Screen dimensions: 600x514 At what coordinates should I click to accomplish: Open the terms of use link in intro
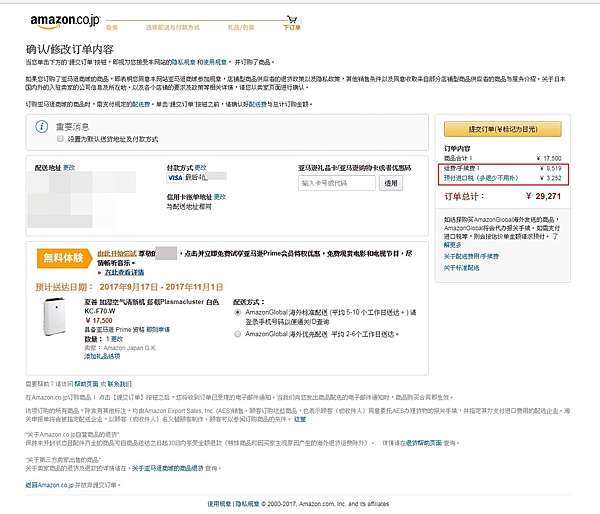[x=215, y=62]
